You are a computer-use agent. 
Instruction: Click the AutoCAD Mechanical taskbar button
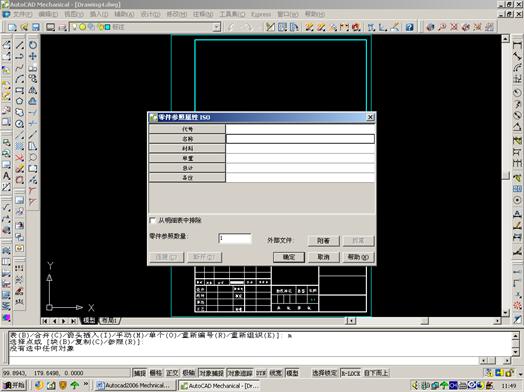tap(219, 385)
